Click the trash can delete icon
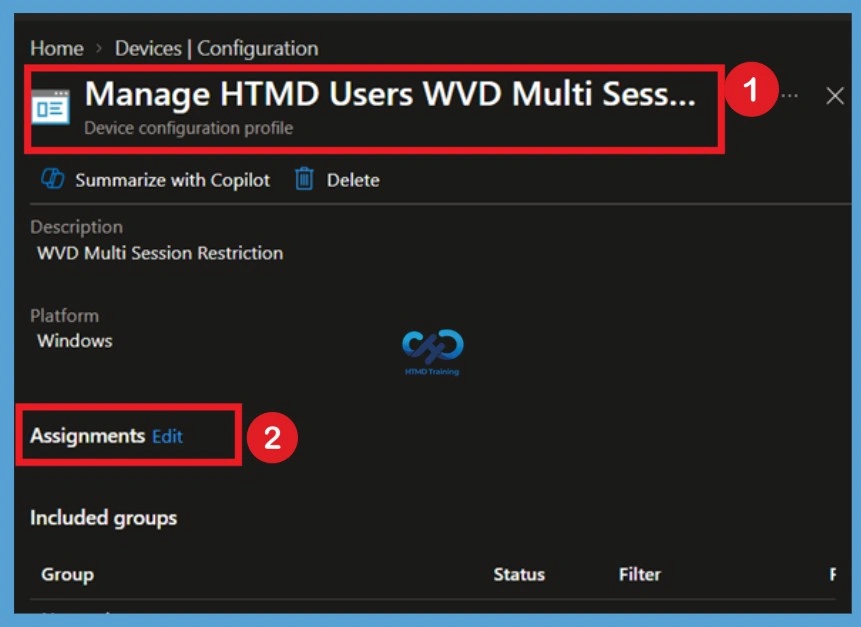Image resolution: width=861 pixels, height=627 pixels. (304, 179)
